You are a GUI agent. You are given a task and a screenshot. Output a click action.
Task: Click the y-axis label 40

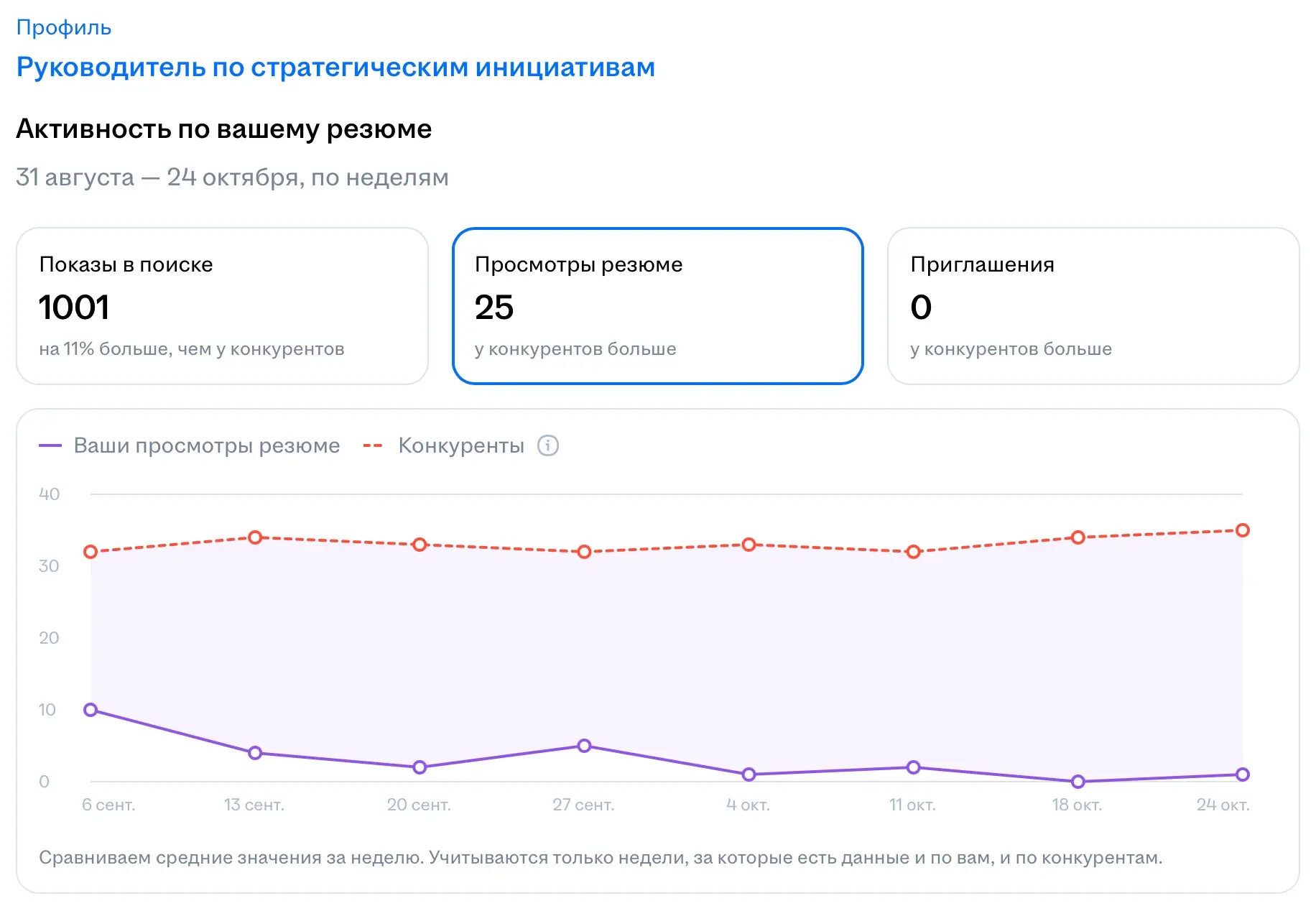point(49,494)
